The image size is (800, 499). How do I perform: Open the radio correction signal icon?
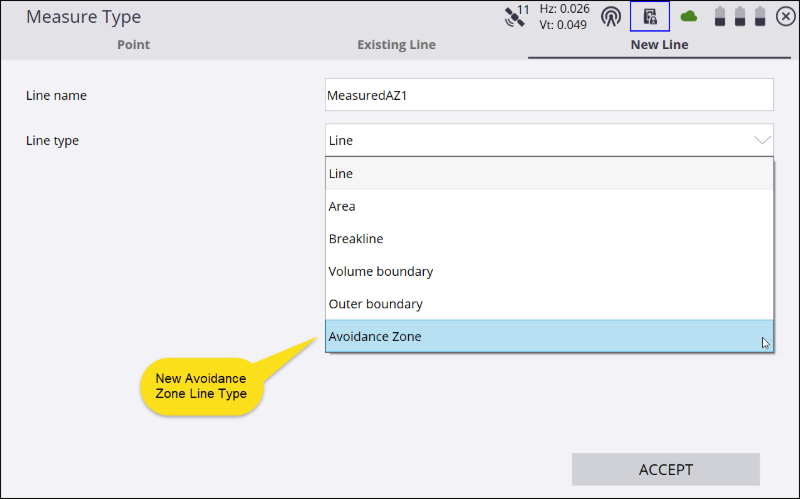pyautogui.click(x=611, y=16)
